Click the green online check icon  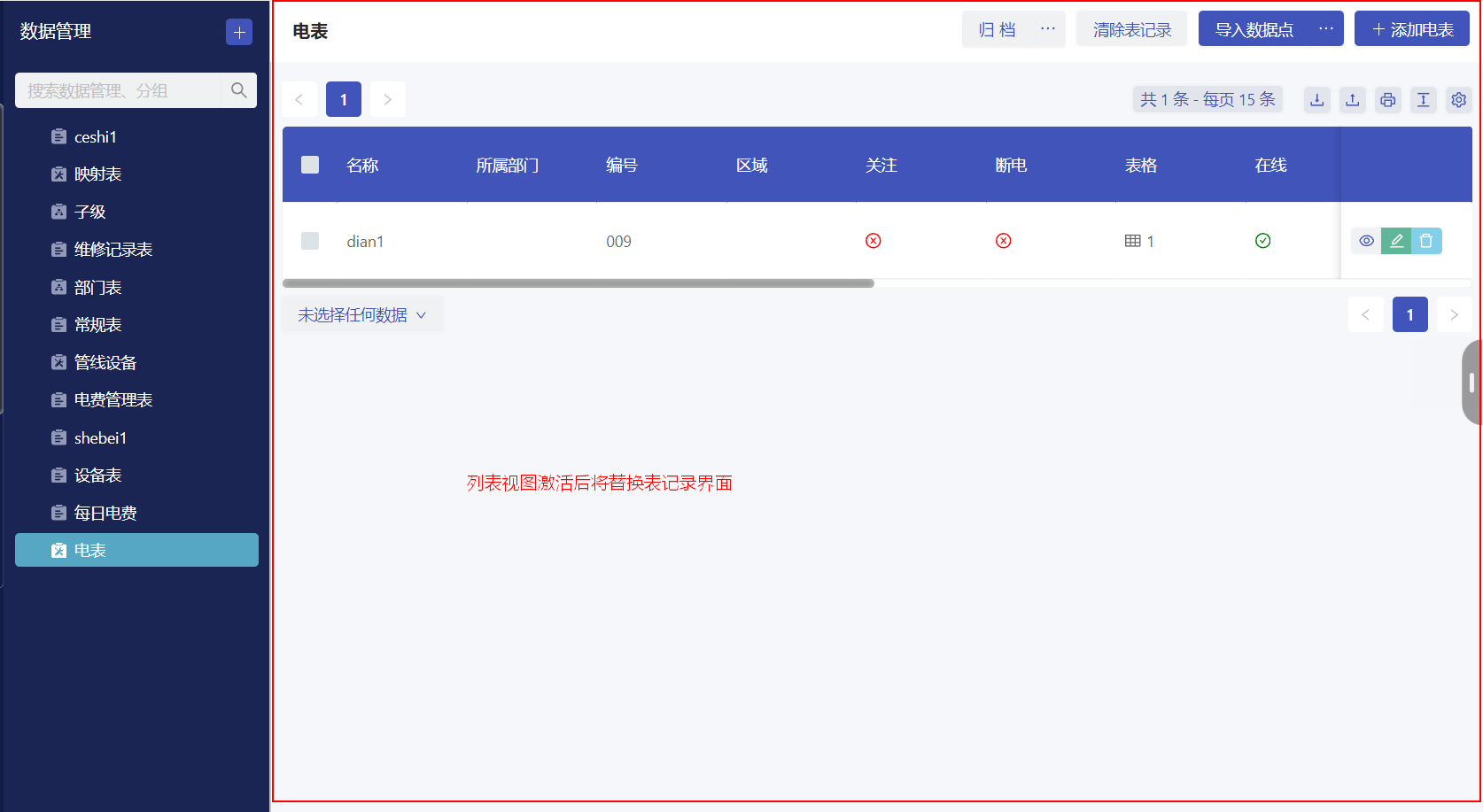[1263, 241]
